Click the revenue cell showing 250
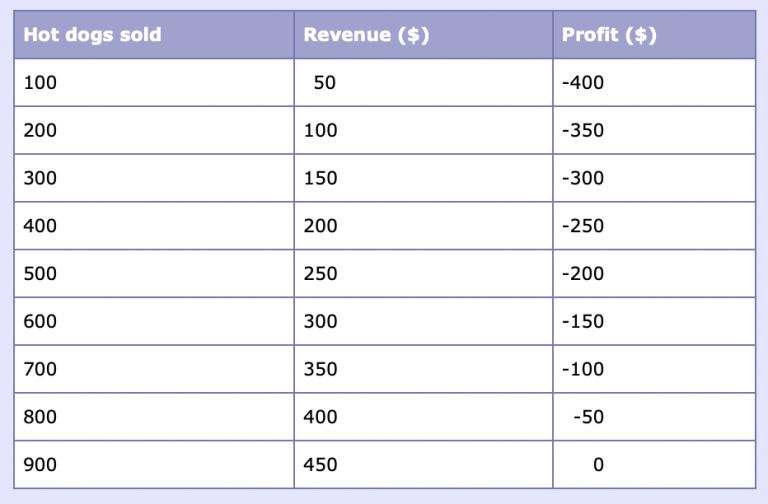This screenshot has width=768, height=504. [321, 274]
